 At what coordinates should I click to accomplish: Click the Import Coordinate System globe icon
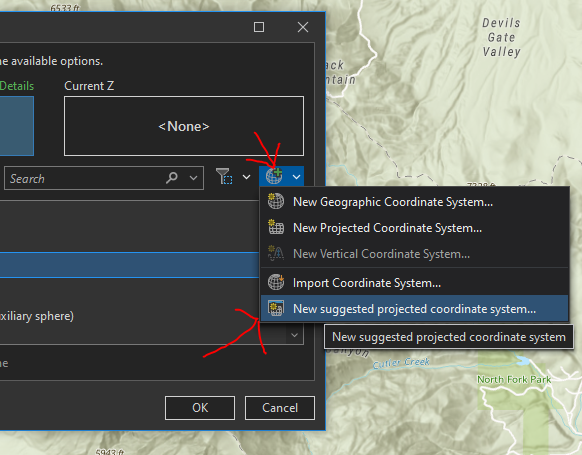(x=276, y=282)
